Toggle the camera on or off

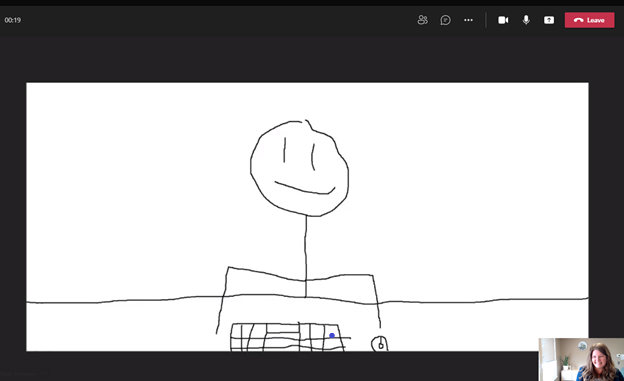(x=503, y=20)
